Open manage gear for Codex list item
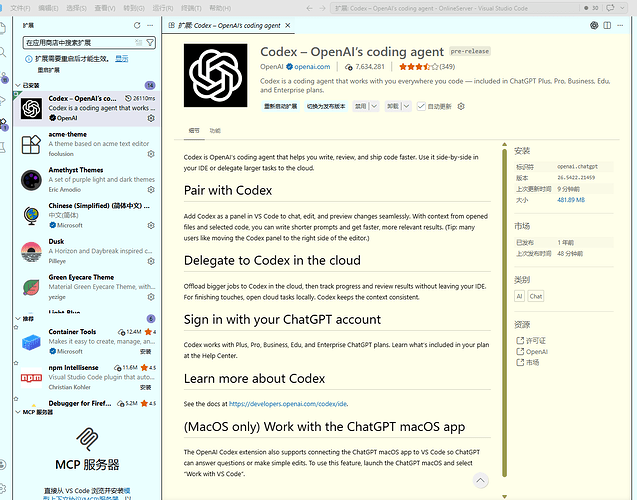The height and width of the screenshot is (500, 637). (x=151, y=118)
